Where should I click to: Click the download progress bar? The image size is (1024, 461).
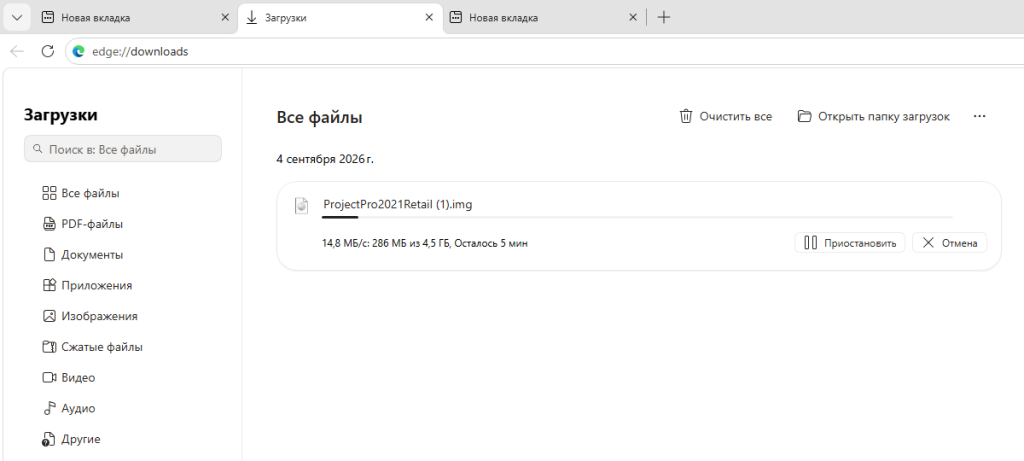tap(637, 217)
